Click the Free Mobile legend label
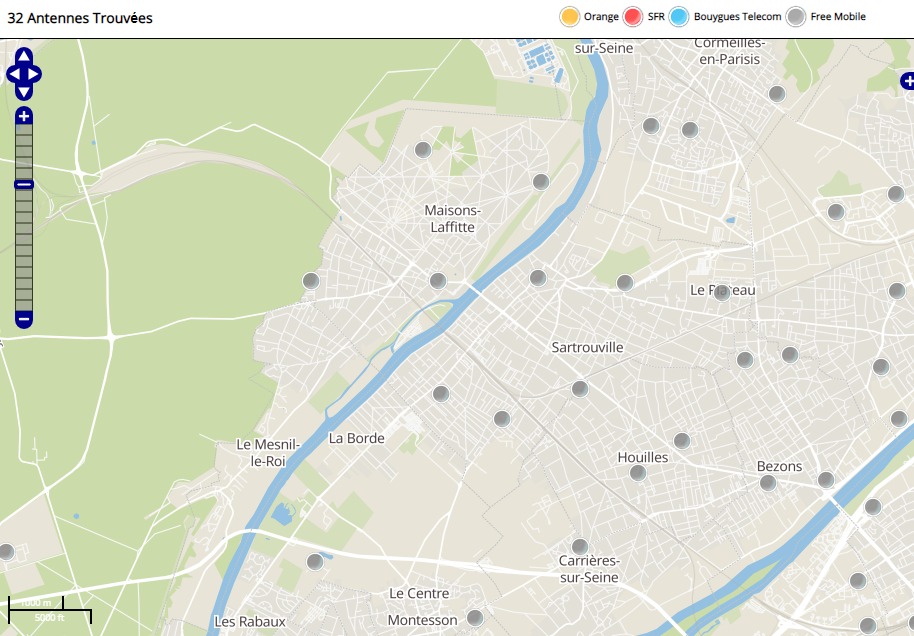Screen dimensions: 914x636 (838, 17)
